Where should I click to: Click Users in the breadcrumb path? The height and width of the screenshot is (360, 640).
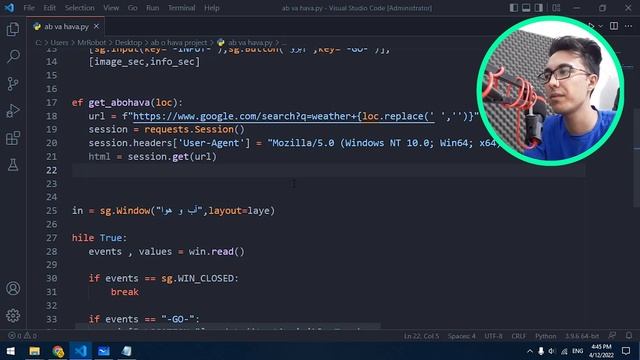pyautogui.click(x=59, y=42)
